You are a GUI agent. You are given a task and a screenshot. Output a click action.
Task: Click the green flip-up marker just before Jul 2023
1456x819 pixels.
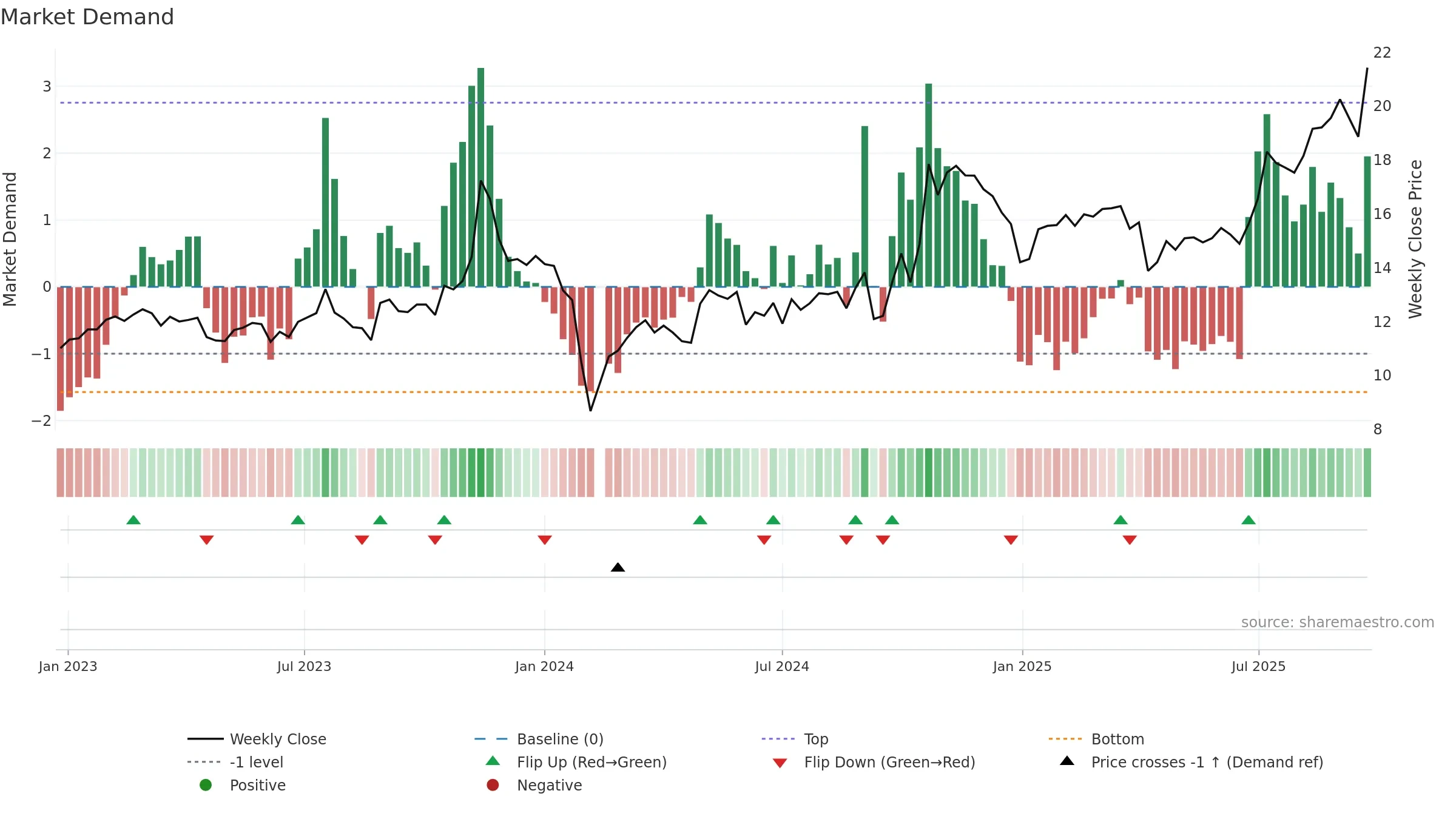(298, 520)
